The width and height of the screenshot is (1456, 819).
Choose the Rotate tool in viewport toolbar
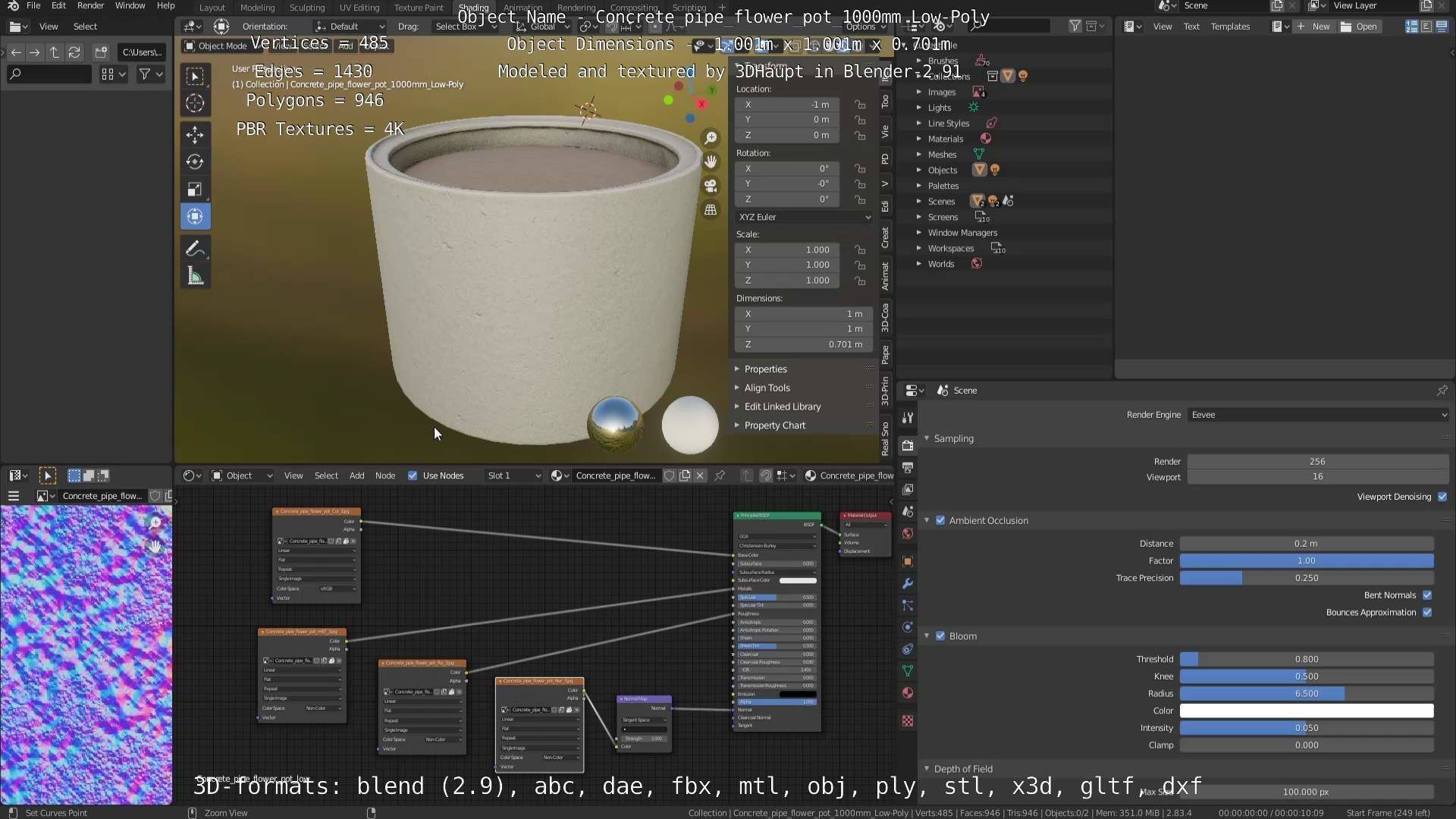pyautogui.click(x=195, y=162)
